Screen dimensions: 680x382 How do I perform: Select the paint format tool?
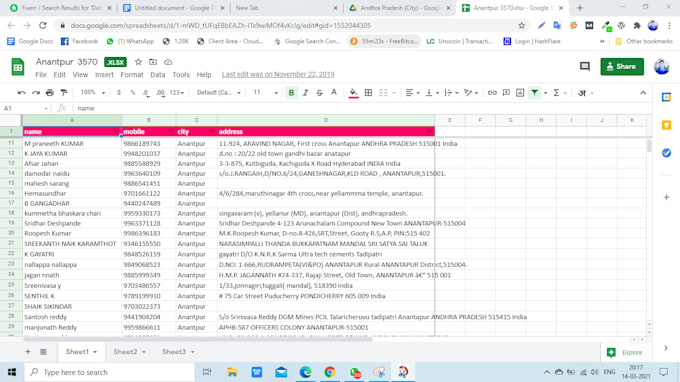tap(64, 93)
